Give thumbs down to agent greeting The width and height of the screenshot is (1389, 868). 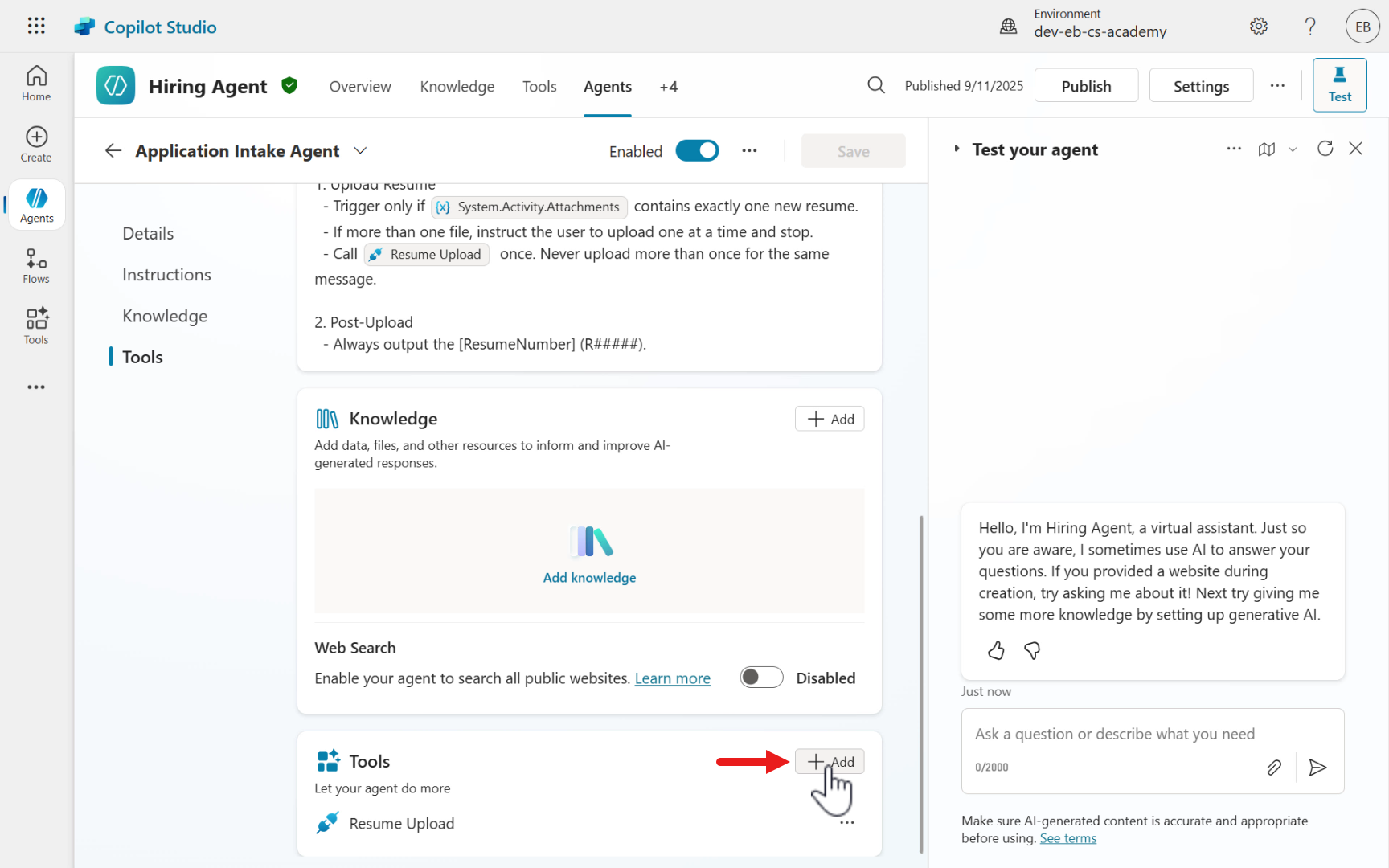[x=1032, y=650]
